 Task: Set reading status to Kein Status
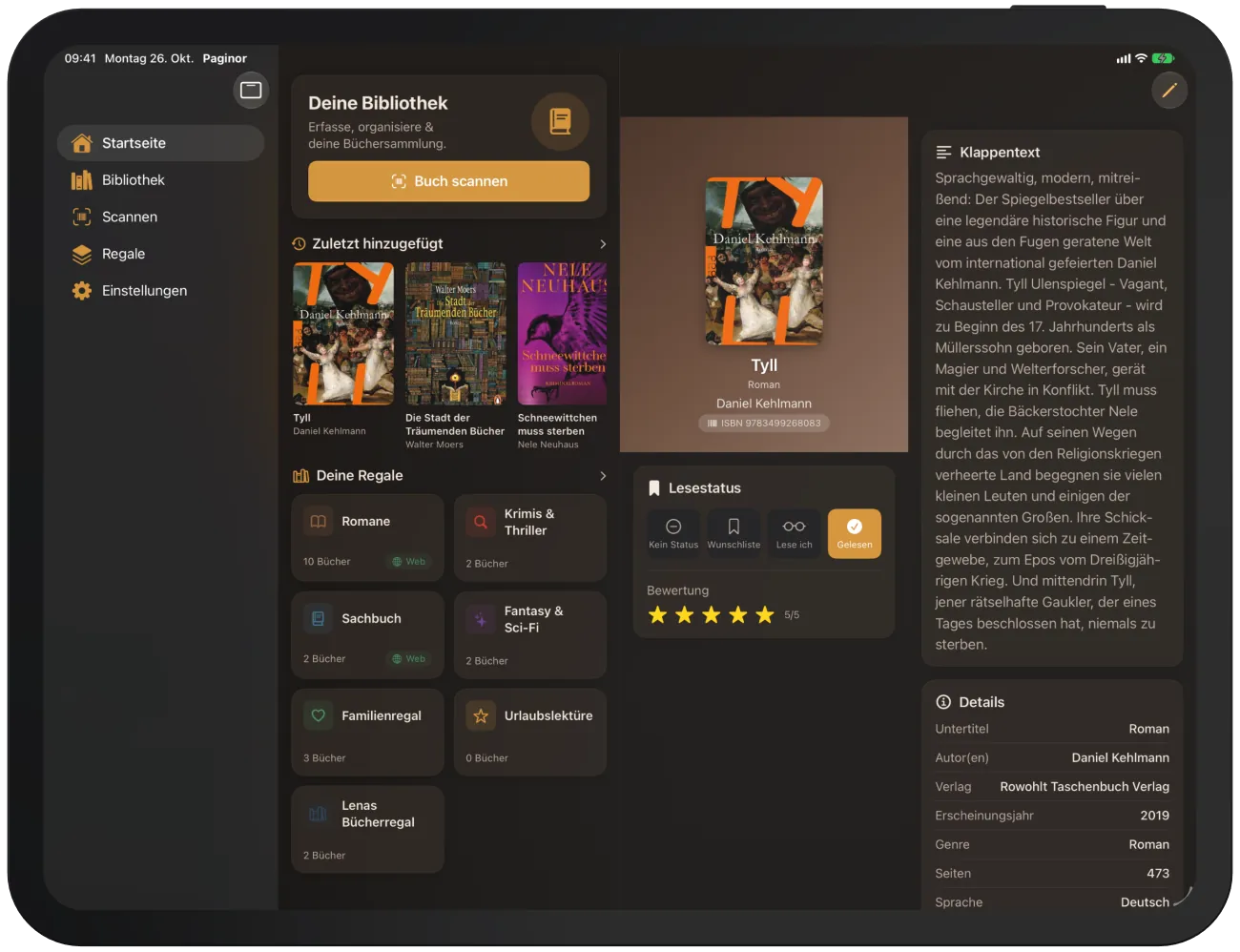point(673,533)
